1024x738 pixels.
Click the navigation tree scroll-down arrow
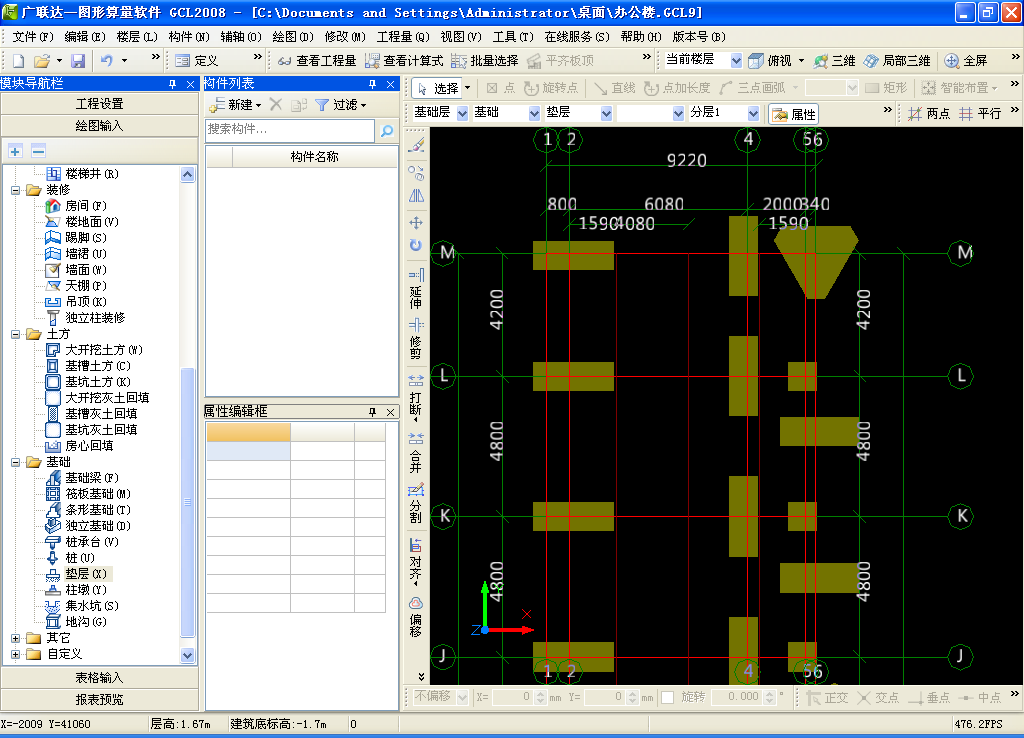coord(187,656)
